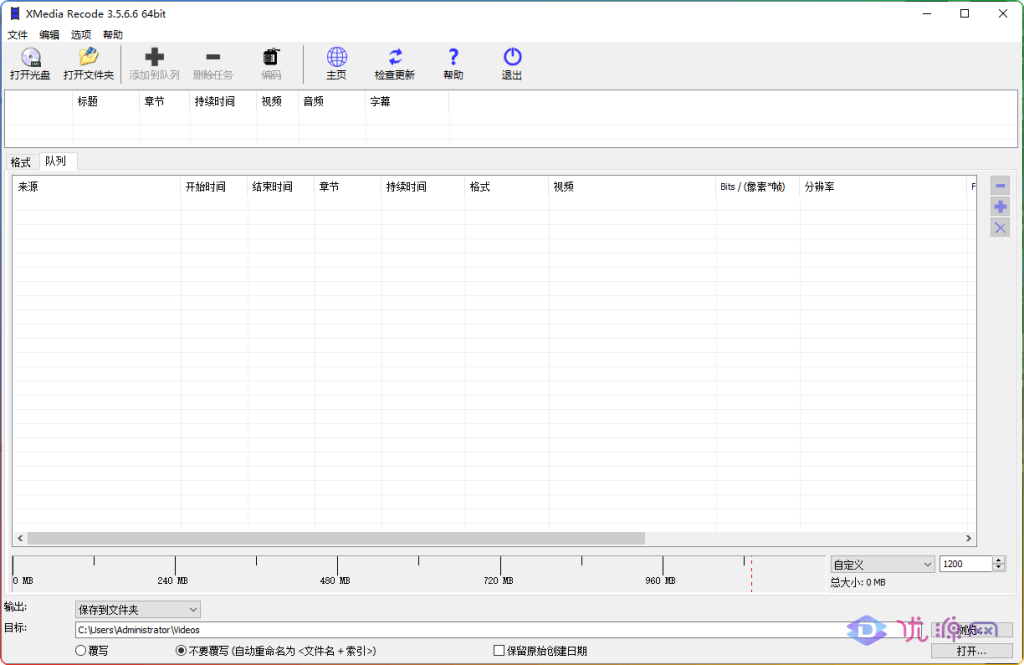Click the 开始时间 column header

tap(214, 187)
